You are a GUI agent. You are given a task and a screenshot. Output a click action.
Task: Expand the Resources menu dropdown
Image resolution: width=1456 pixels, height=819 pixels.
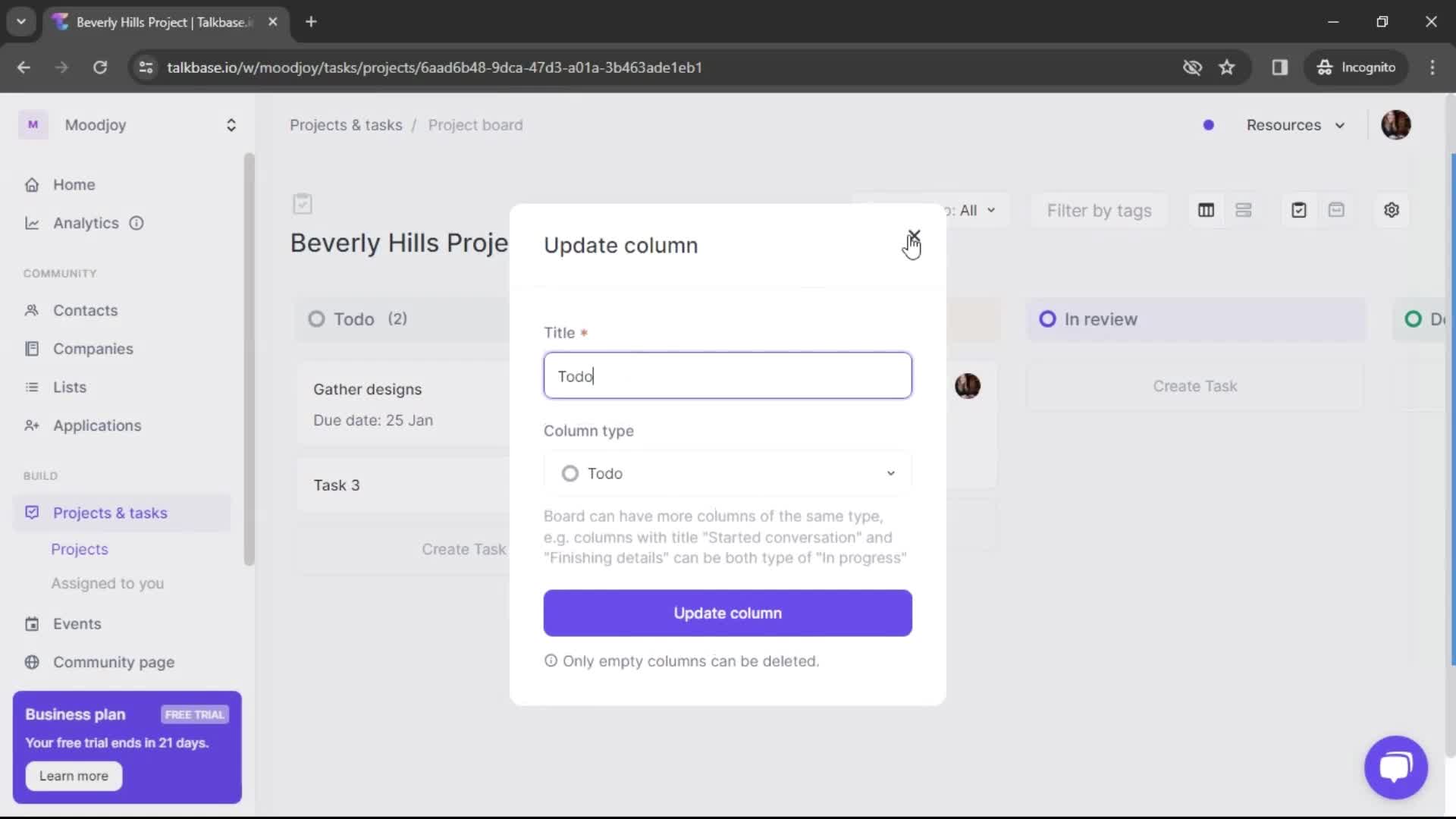click(x=1295, y=125)
